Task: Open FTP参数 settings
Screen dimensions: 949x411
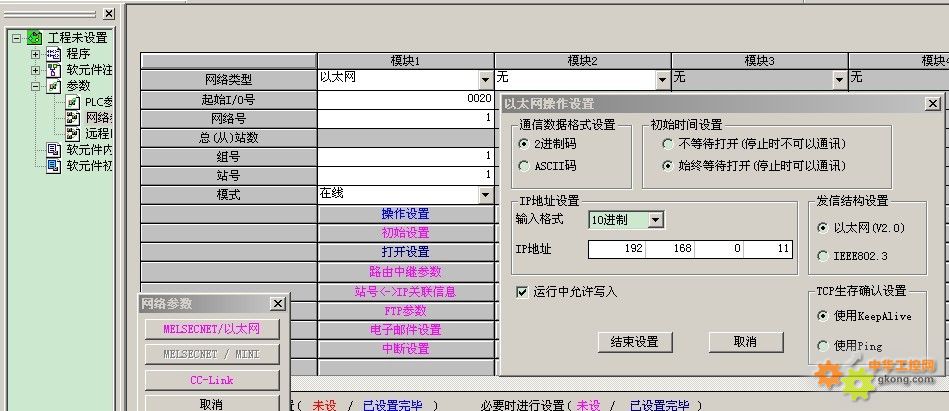Action: click(x=406, y=311)
